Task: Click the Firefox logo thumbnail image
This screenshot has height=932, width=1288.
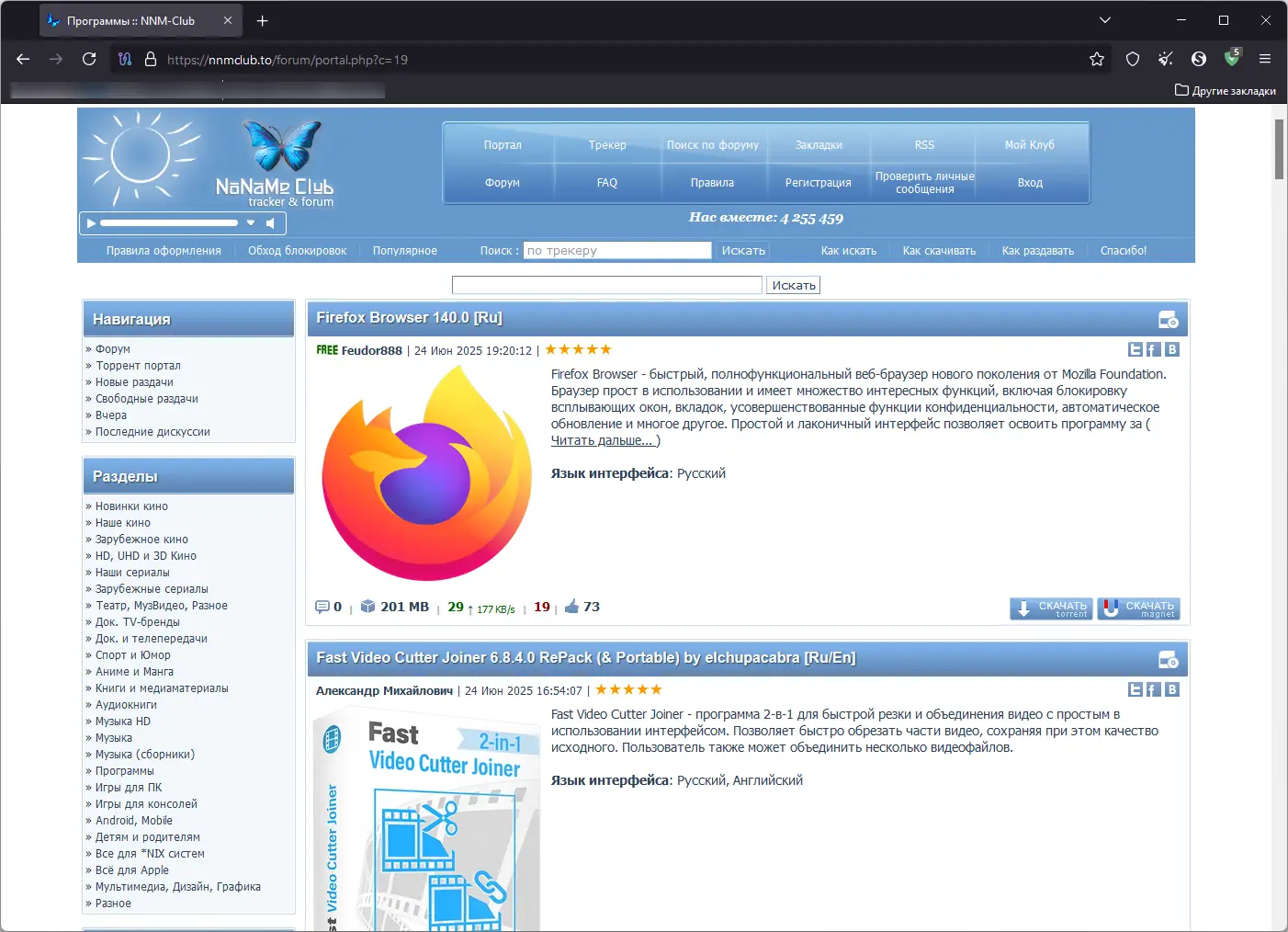Action: (427, 473)
